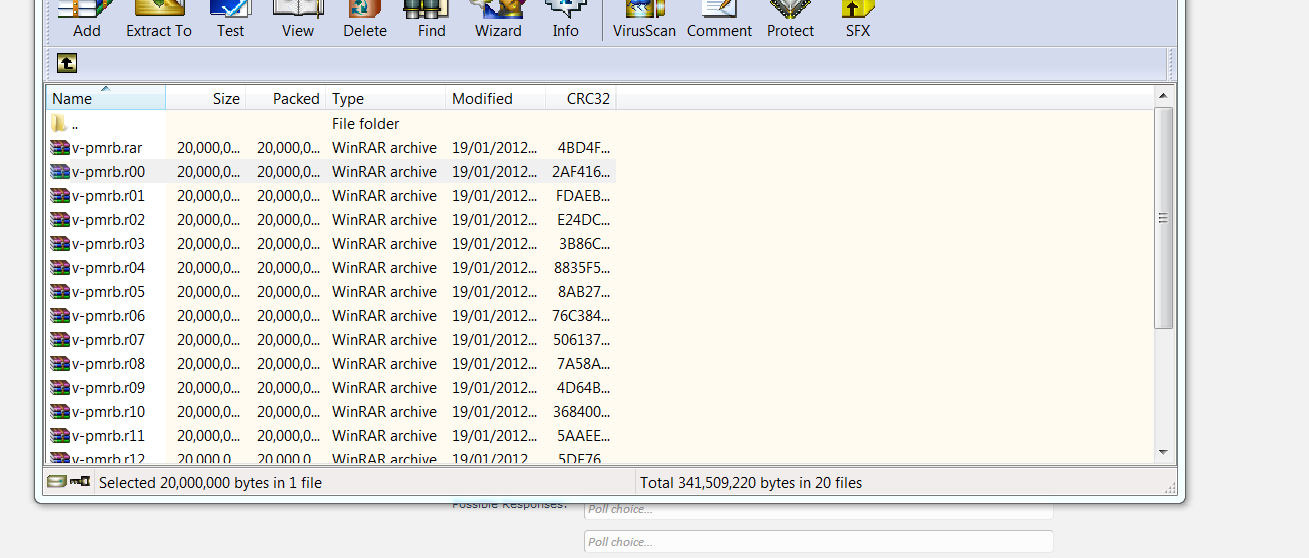Click archive icon of v-pmrb.r09
The height and width of the screenshot is (558, 1309).
[x=60, y=388]
